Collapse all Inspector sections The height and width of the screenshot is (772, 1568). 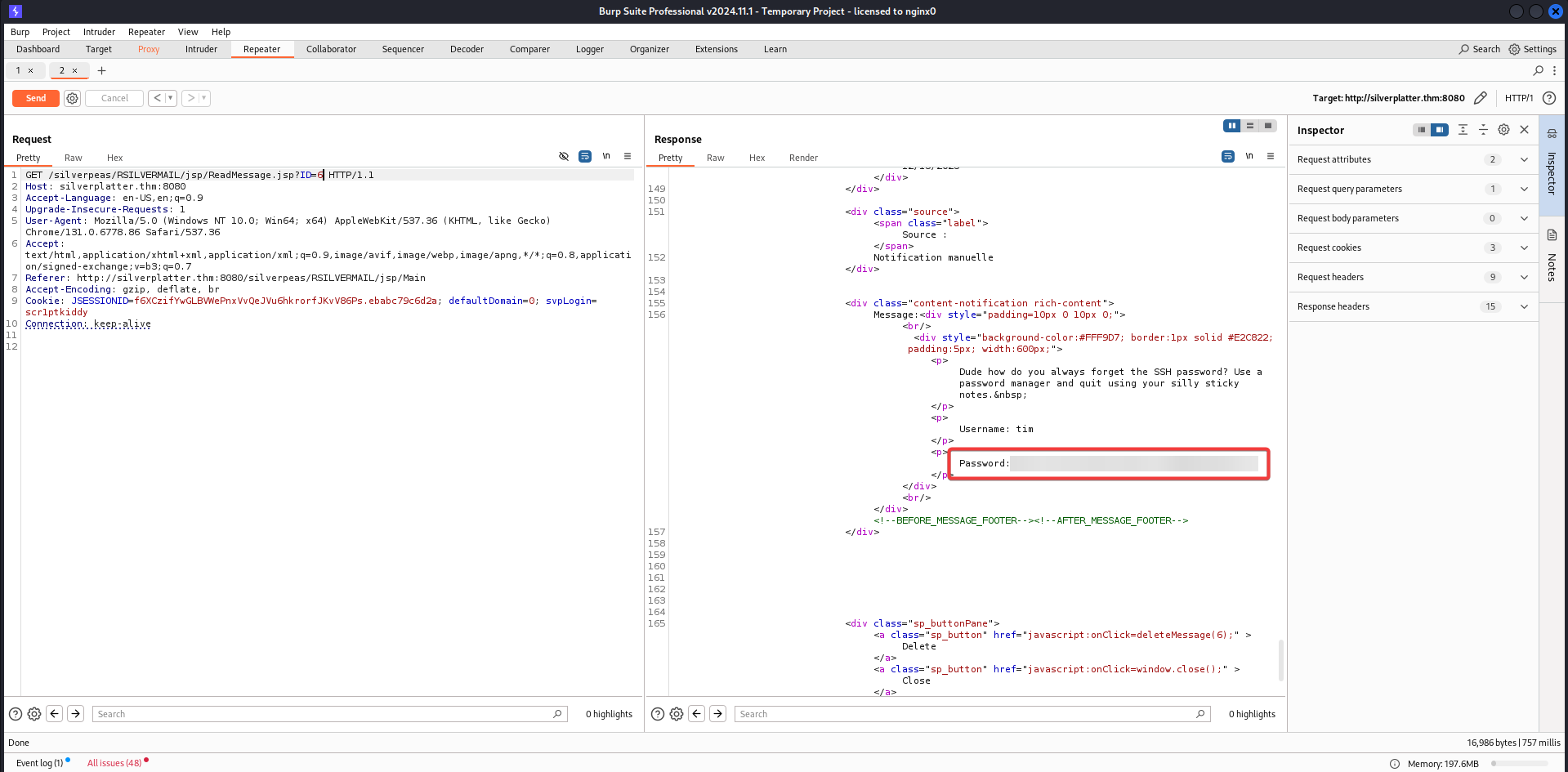(x=1483, y=130)
